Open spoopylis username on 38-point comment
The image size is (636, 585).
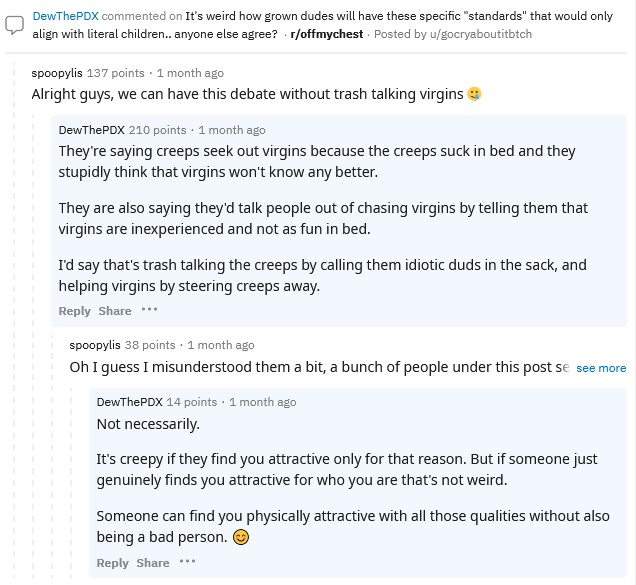coord(95,345)
